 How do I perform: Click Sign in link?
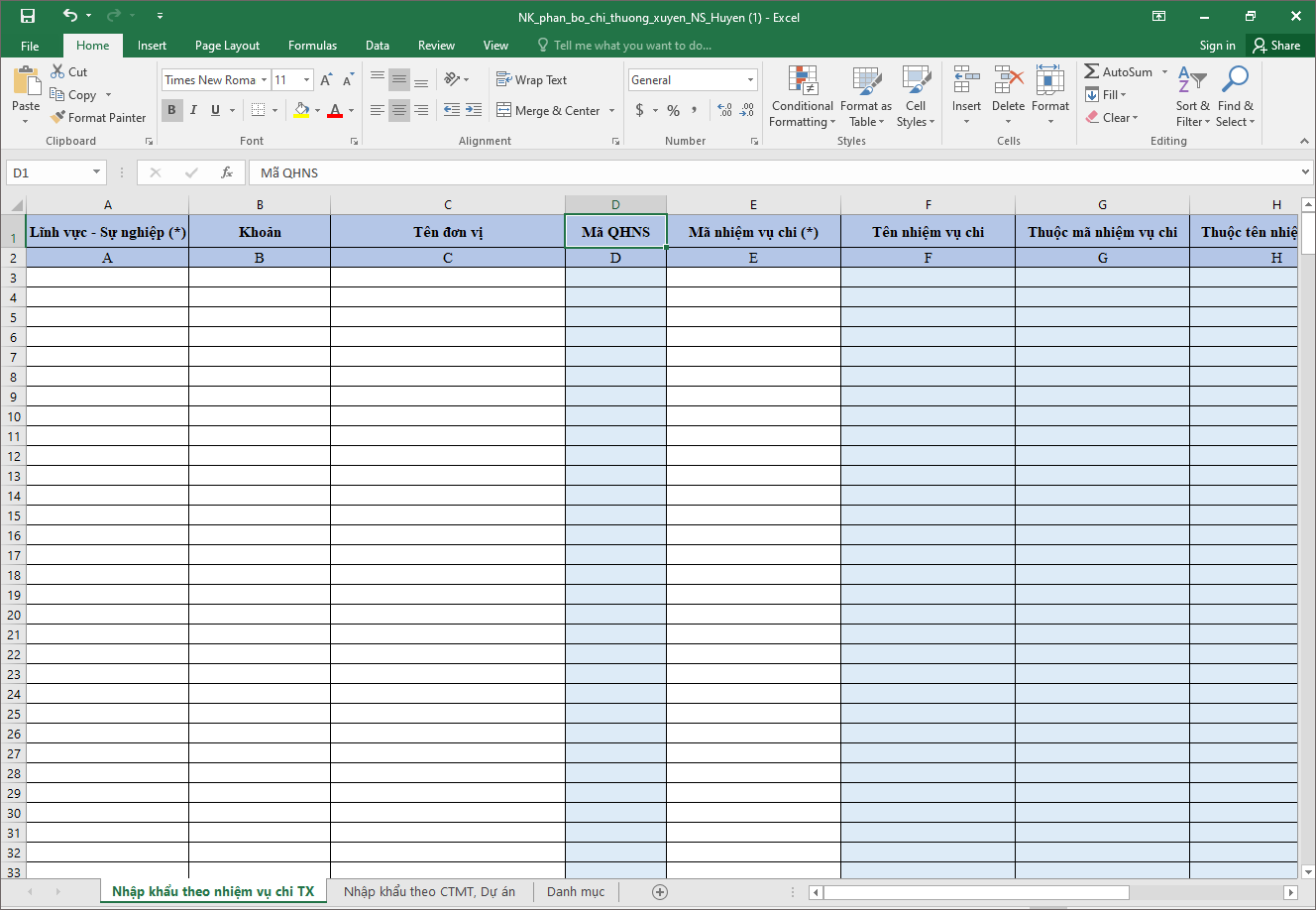(x=1217, y=46)
